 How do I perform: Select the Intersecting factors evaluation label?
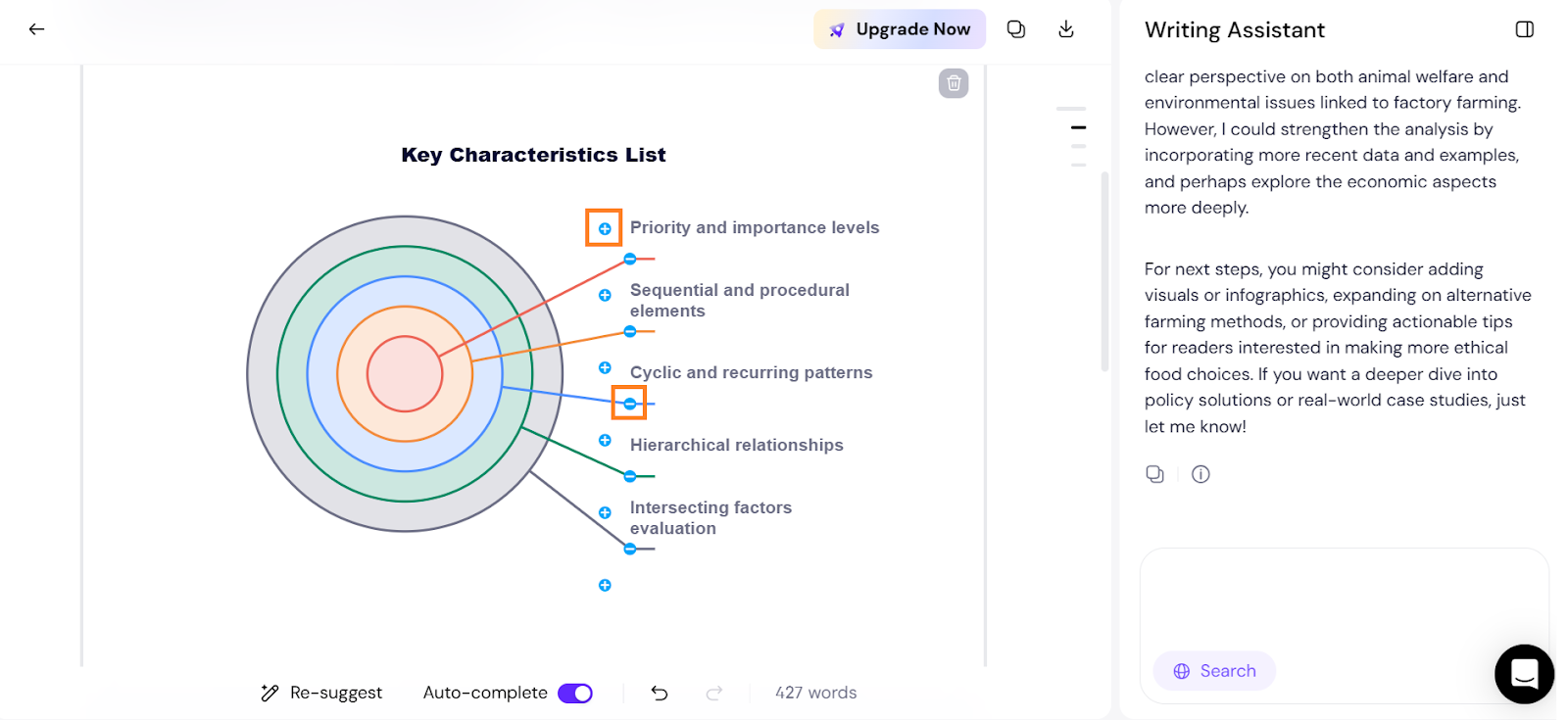pos(710,517)
